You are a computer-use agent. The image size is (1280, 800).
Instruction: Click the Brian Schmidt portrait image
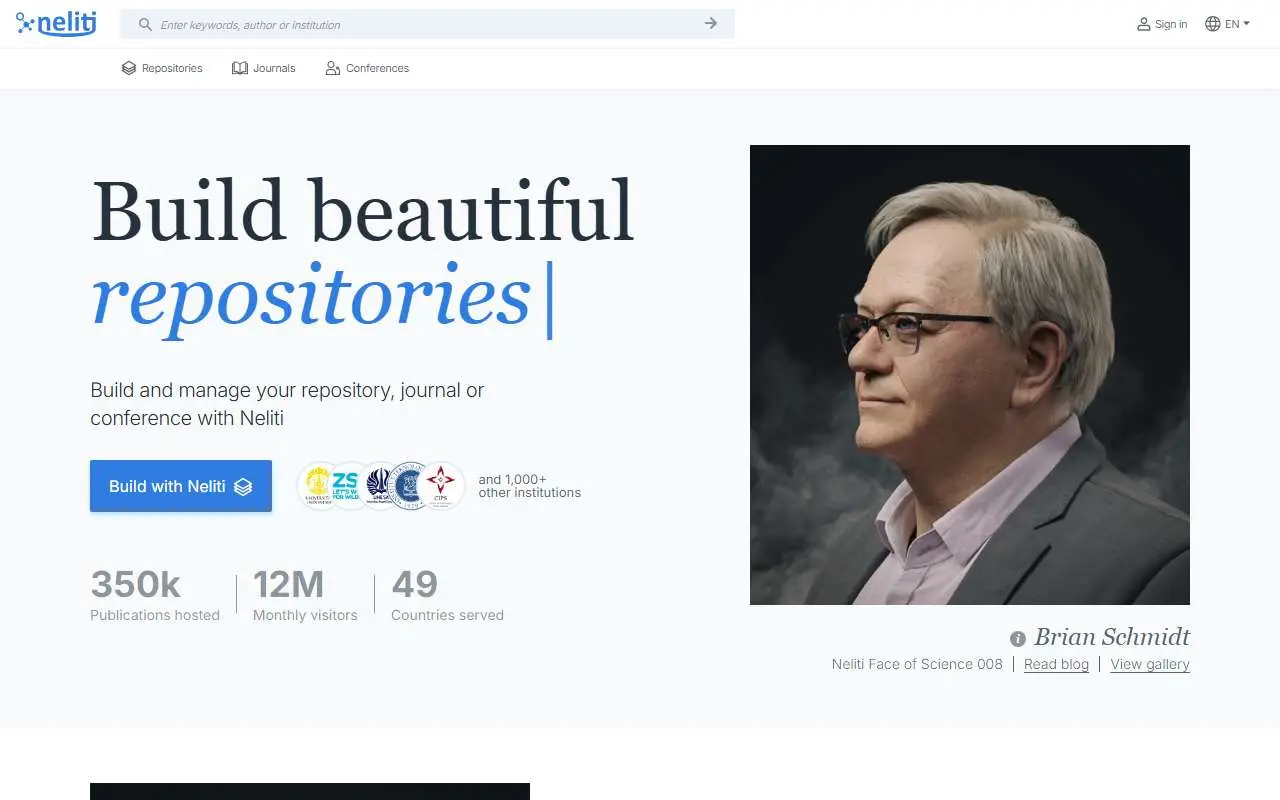pyautogui.click(x=970, y=375)
